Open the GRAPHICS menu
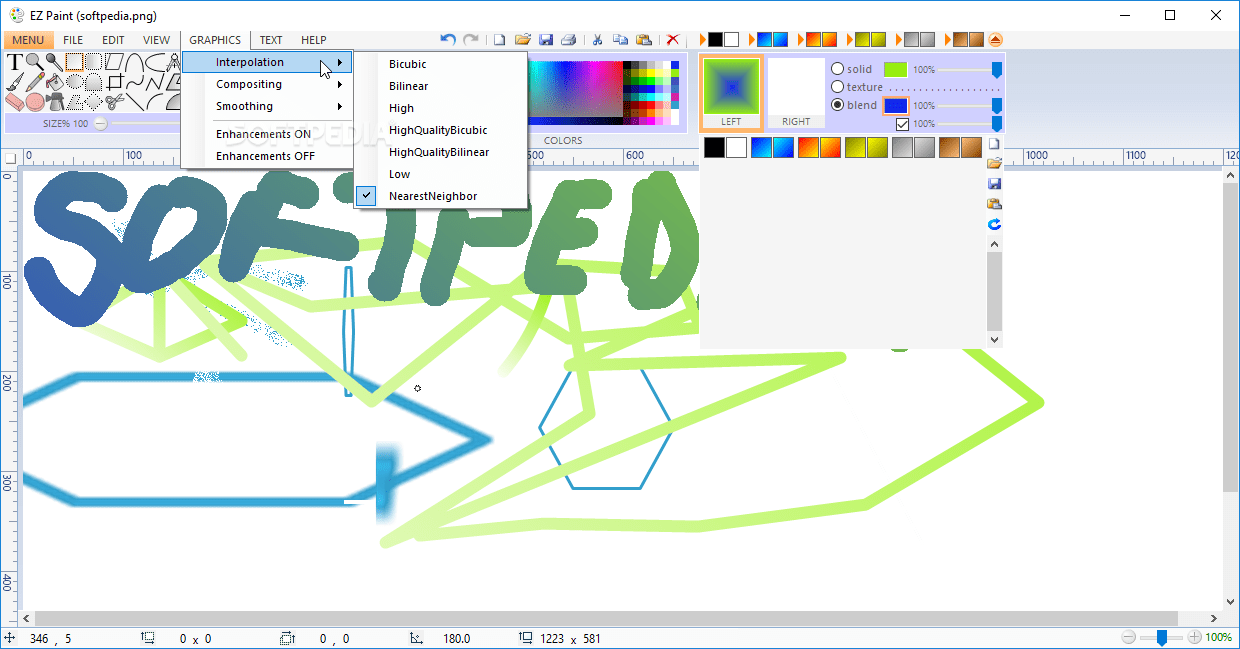Image resolution: width=1240 pixels, height=649 pixels. coord(215,40)
